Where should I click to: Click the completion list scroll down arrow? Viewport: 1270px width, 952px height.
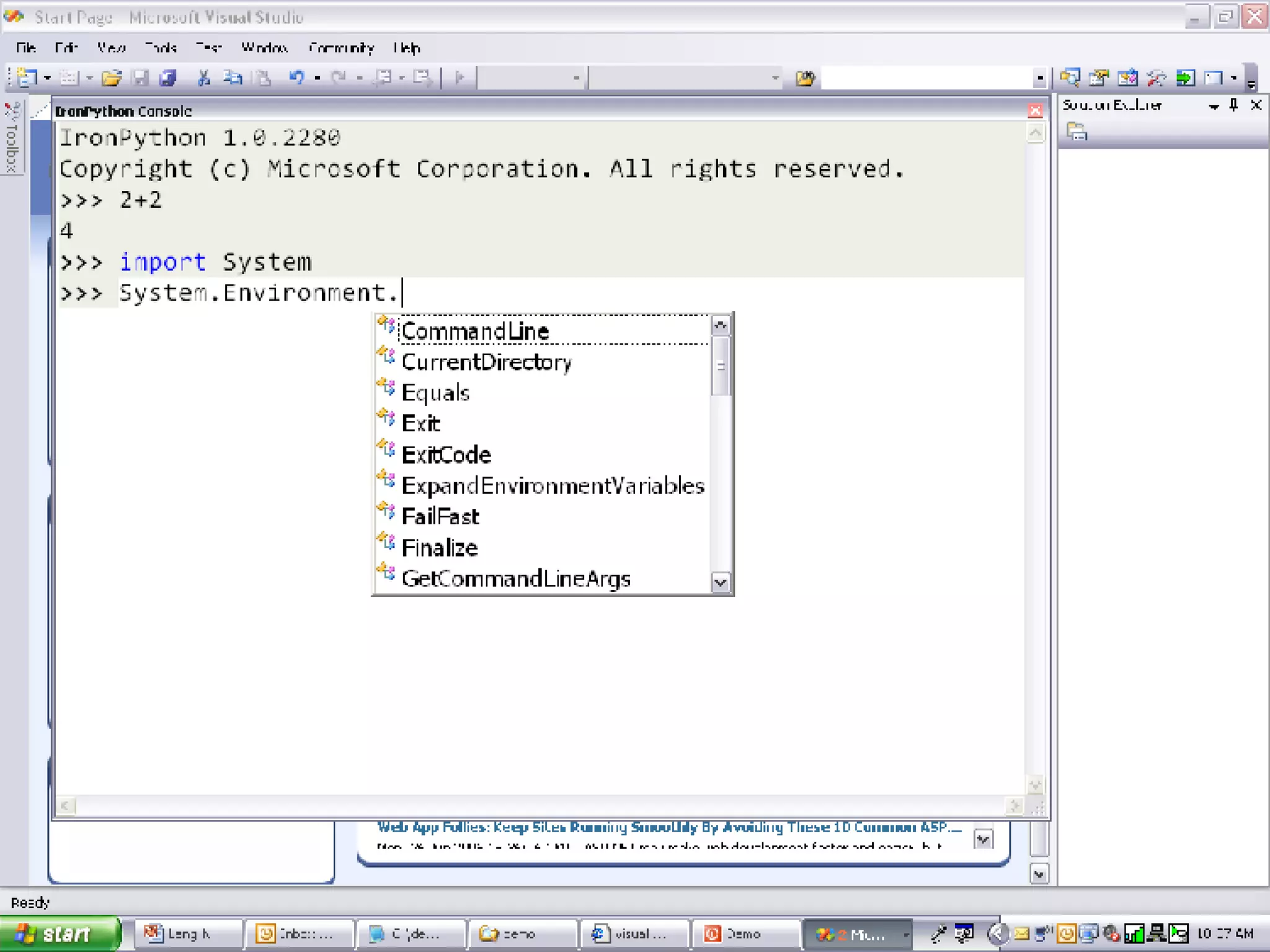(720, 582)
